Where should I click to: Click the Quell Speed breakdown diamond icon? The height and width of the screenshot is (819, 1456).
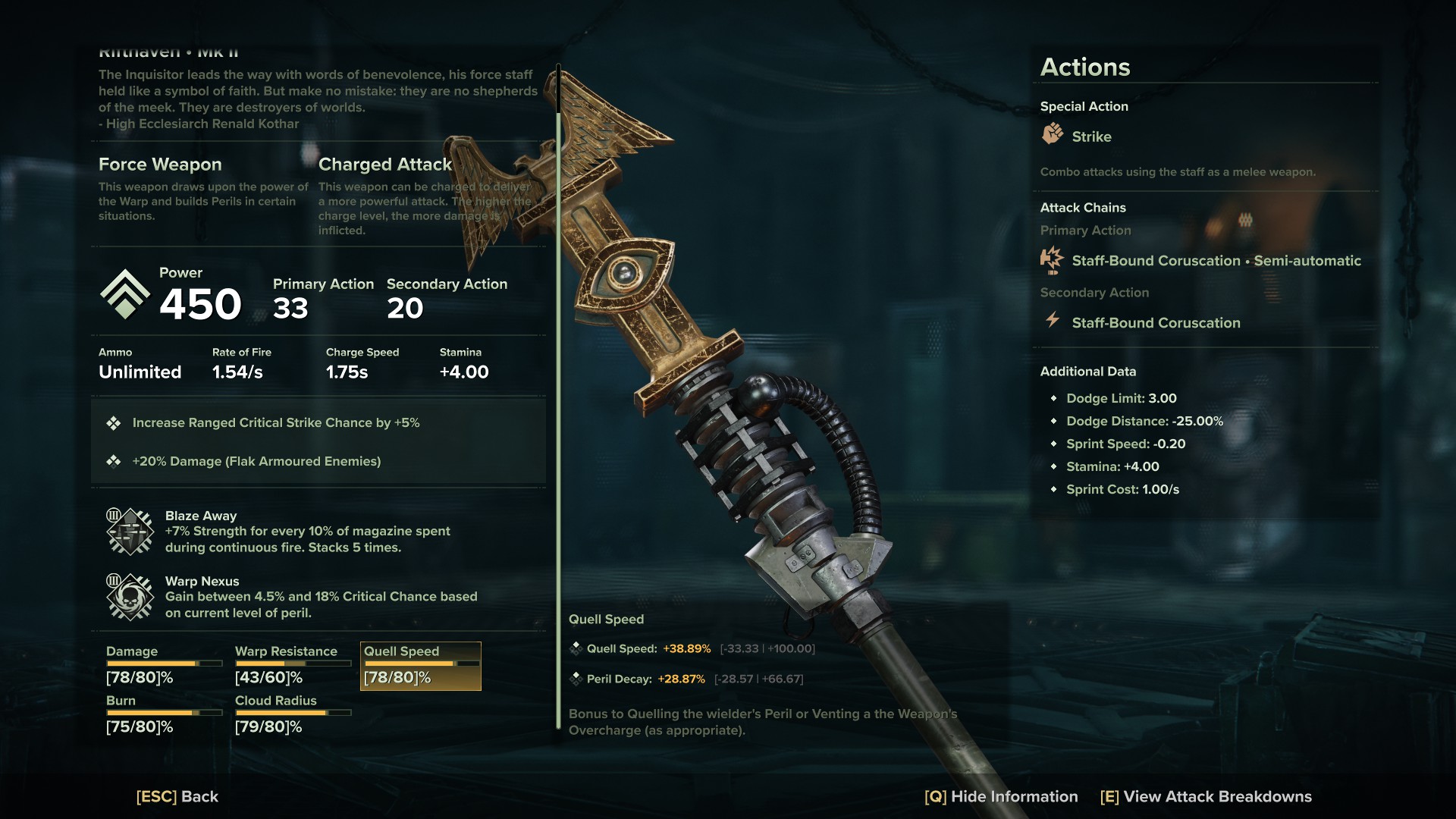click(576, 648)
